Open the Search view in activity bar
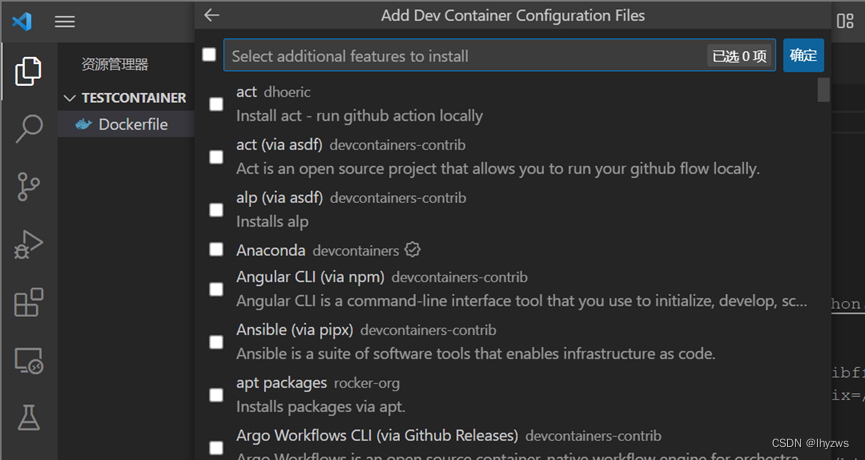Viewport: 865px width, 460px height. tap(28, 129)
